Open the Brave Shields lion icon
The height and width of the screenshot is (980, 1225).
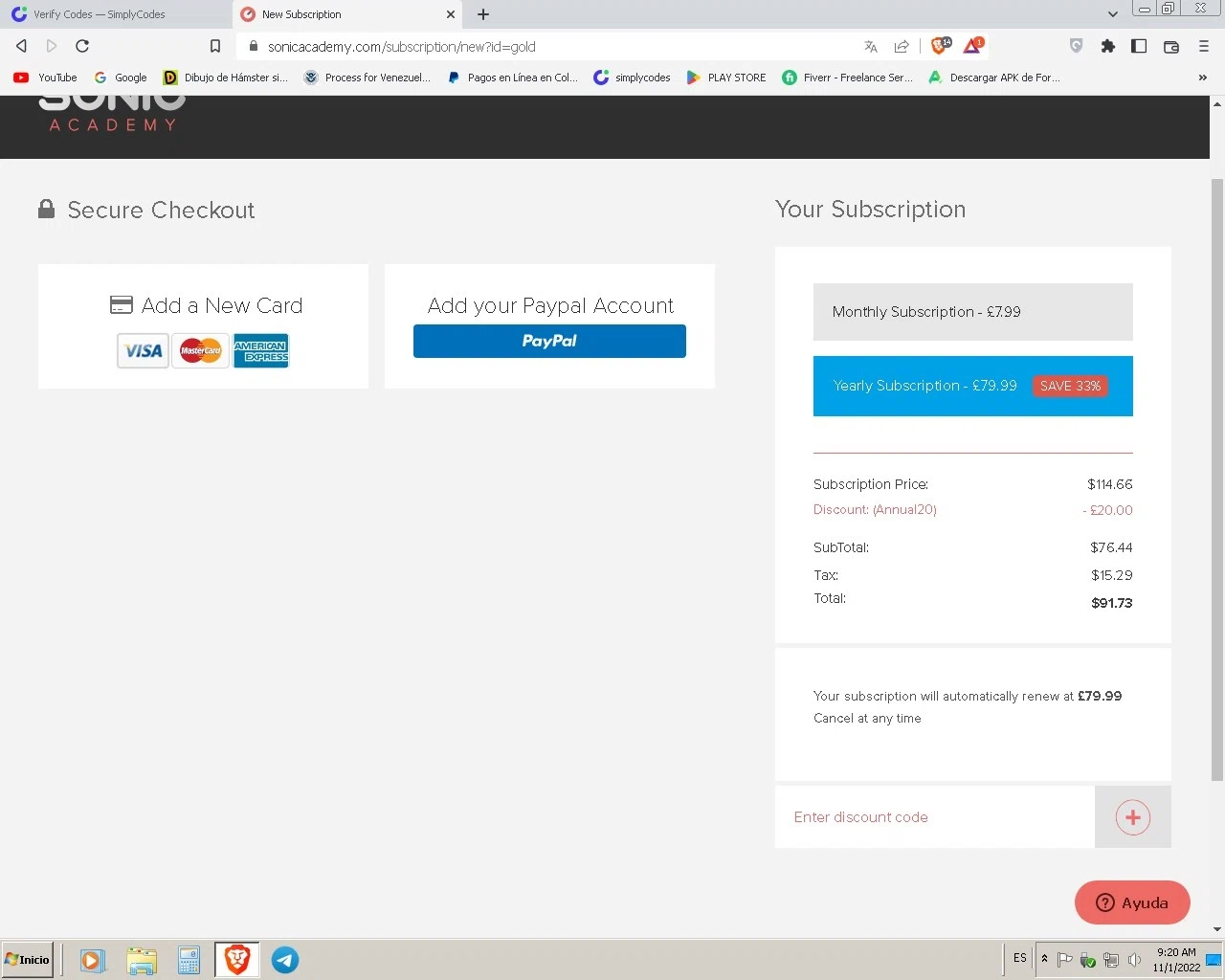click(941, 45)
